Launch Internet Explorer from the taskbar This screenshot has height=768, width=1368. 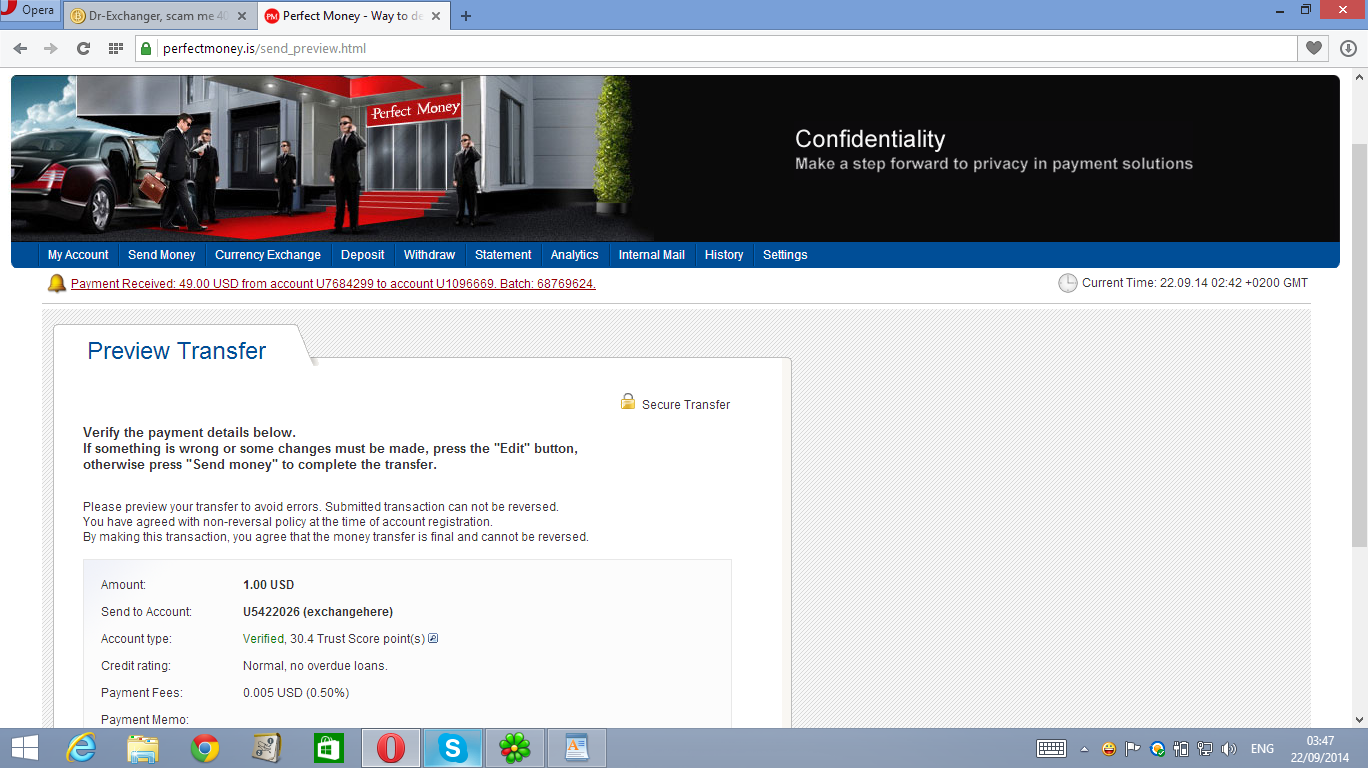pyautogui.click(x=81, y=748)
